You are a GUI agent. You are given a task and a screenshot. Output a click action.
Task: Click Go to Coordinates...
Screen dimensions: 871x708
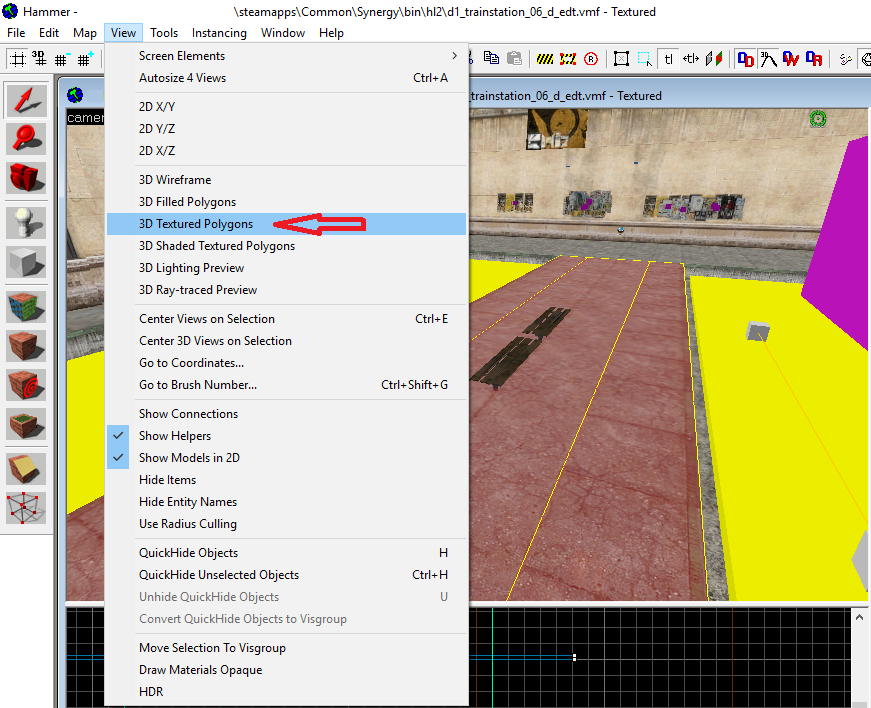click(x=287, y=363)
